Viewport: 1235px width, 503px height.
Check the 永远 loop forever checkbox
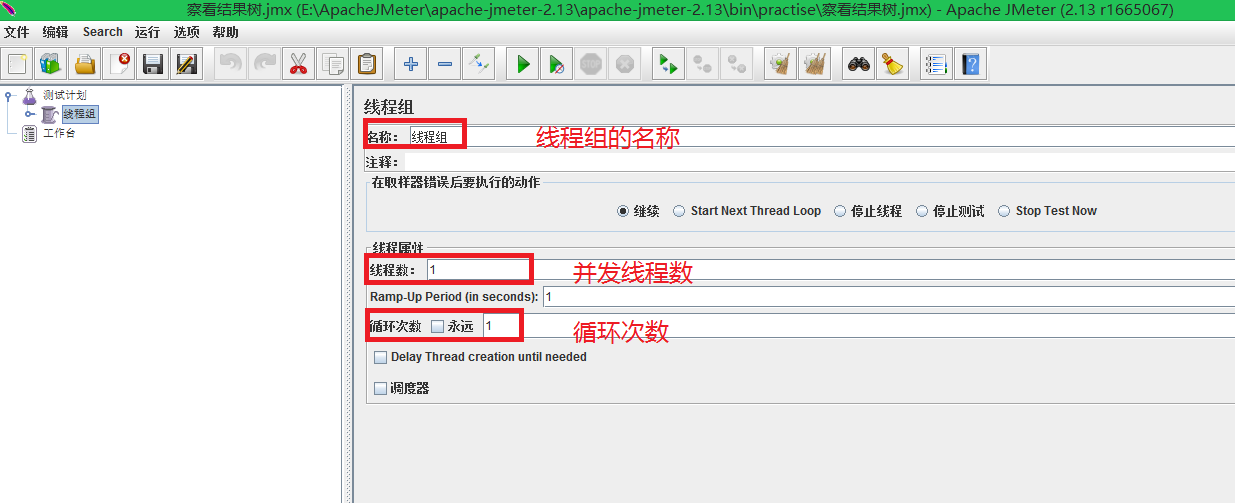click(437, 326)
